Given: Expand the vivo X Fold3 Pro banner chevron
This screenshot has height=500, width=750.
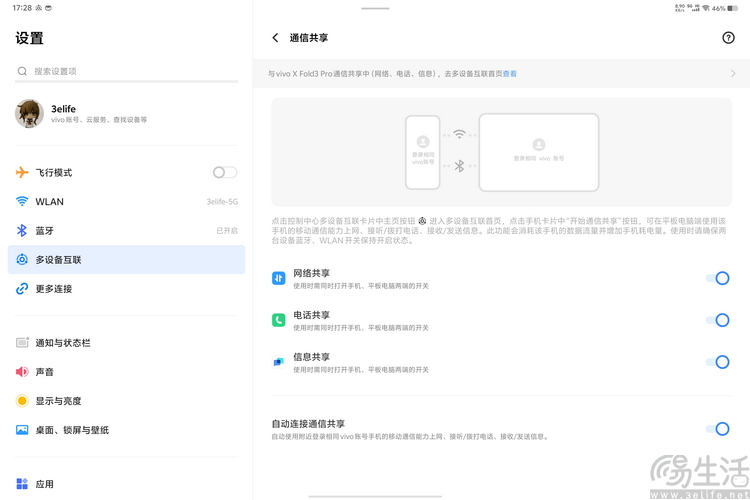Looking at the screenshot, I should pos(733,74).
